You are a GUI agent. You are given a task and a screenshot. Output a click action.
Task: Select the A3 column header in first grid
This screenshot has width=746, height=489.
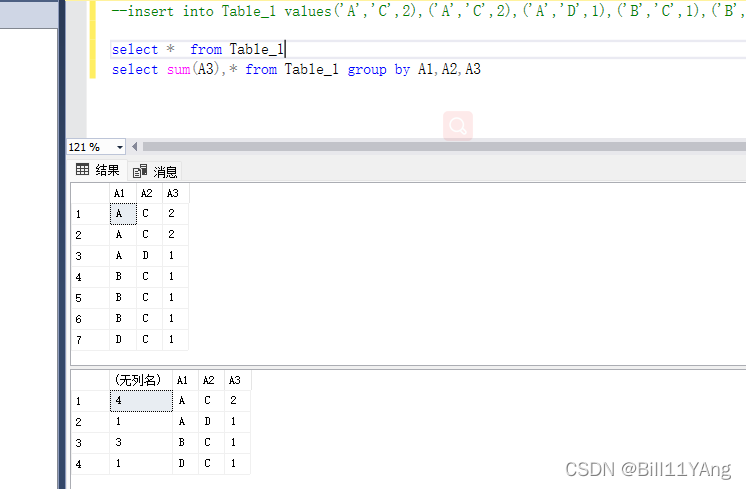point(176,193)
